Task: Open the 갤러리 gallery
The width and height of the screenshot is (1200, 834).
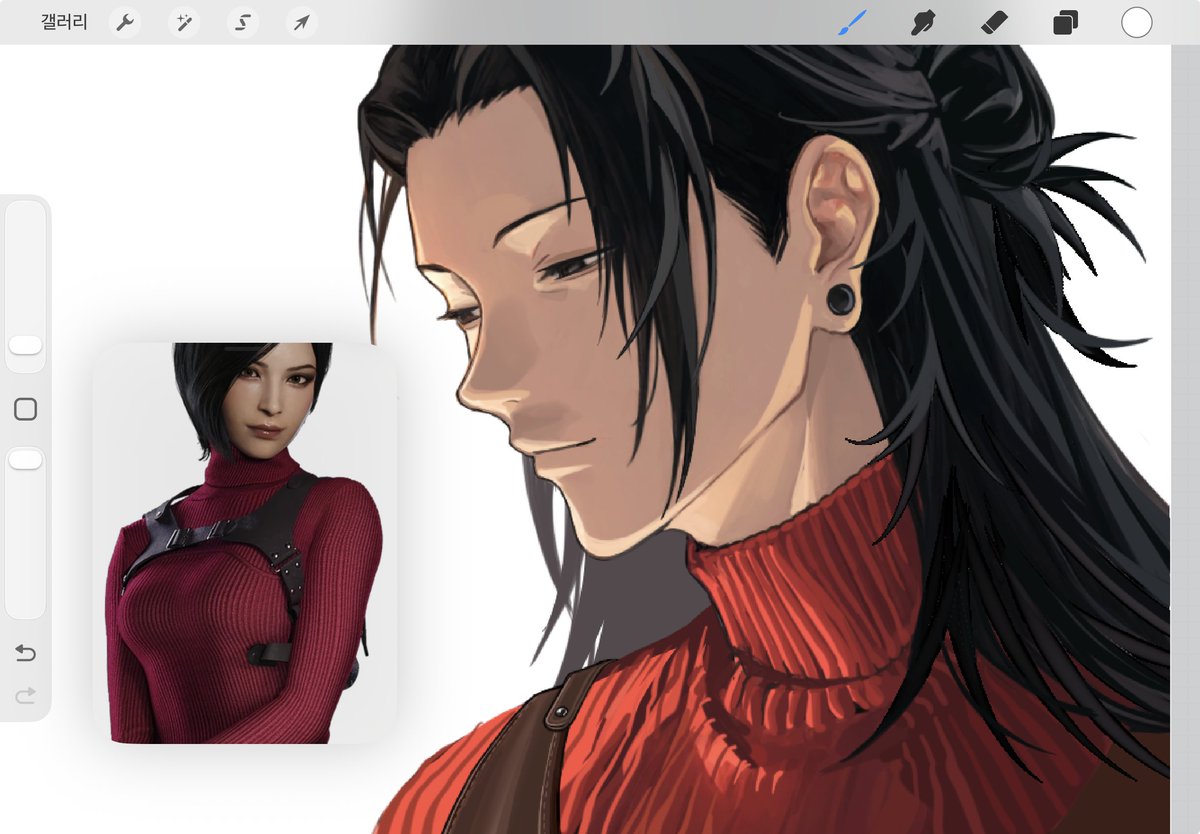Action: point(64,22)
